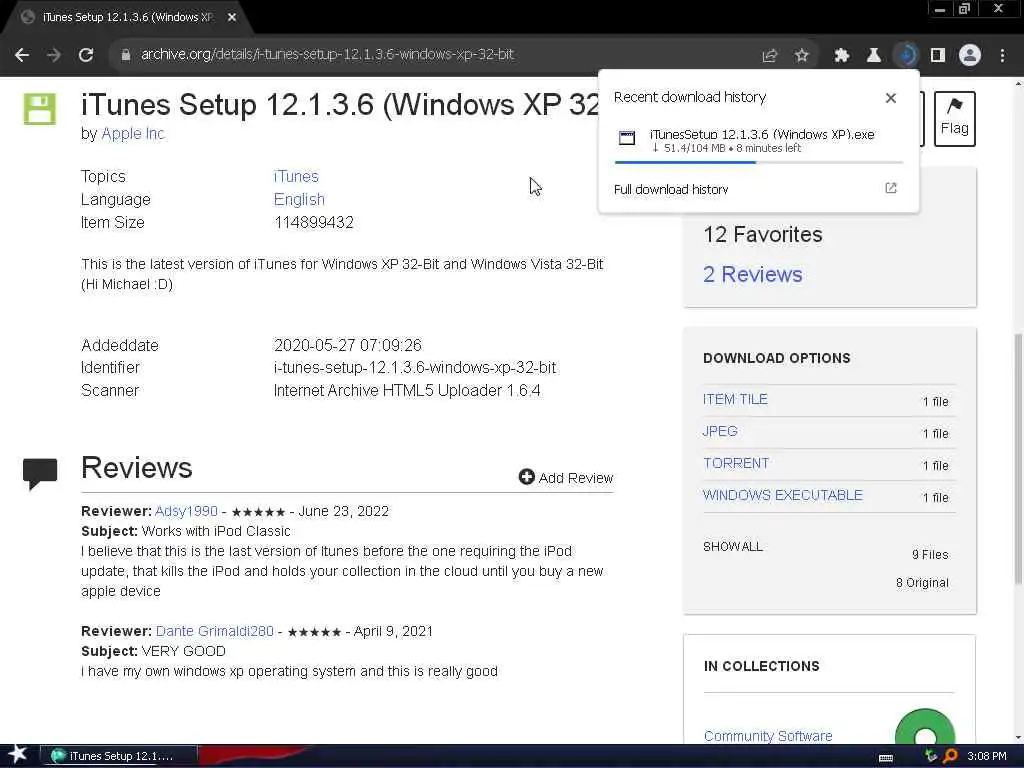Click the download progress bar
1024x768 pixels.
click(759, 162)
